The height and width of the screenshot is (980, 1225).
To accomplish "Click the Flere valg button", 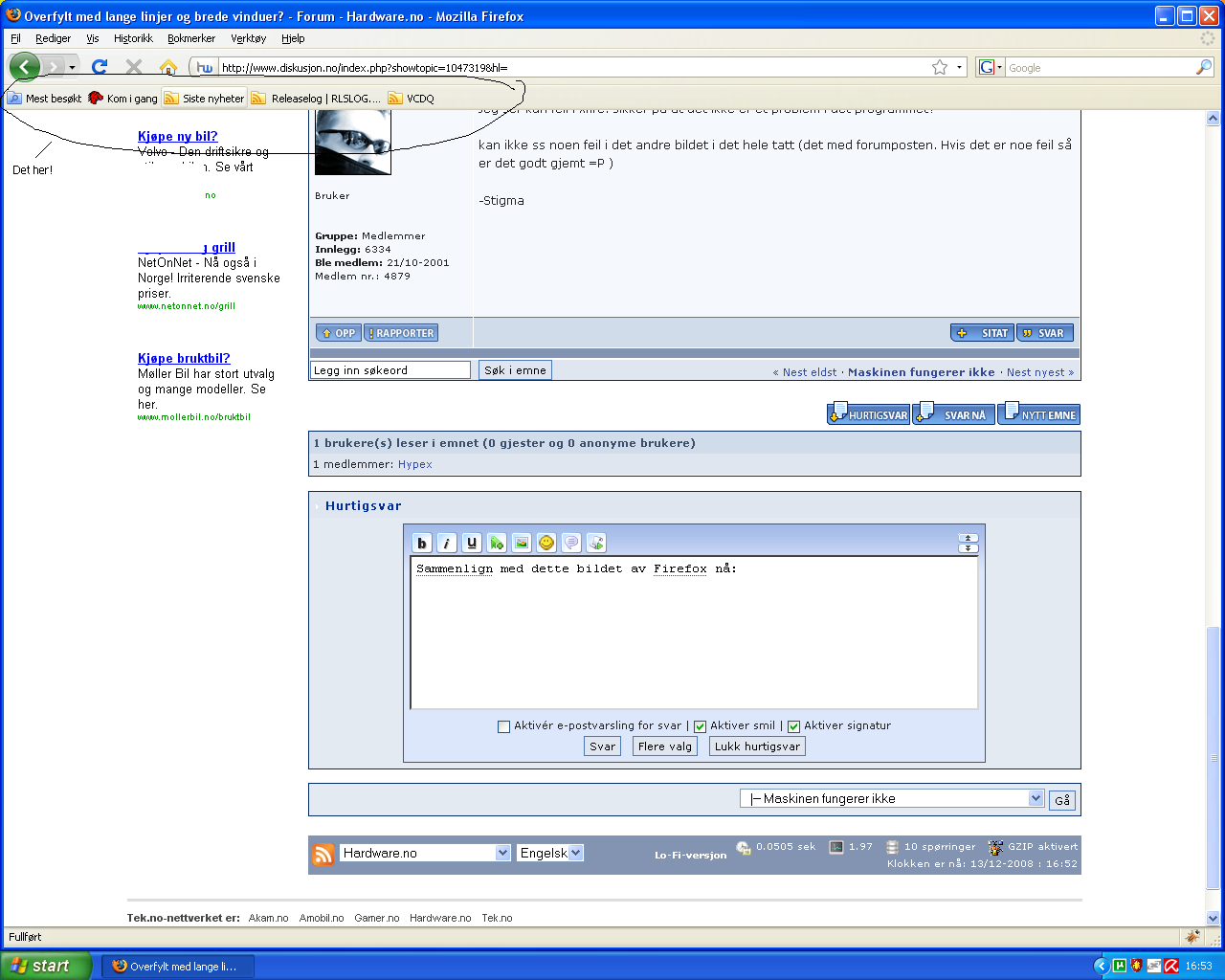I will (665, 746).
